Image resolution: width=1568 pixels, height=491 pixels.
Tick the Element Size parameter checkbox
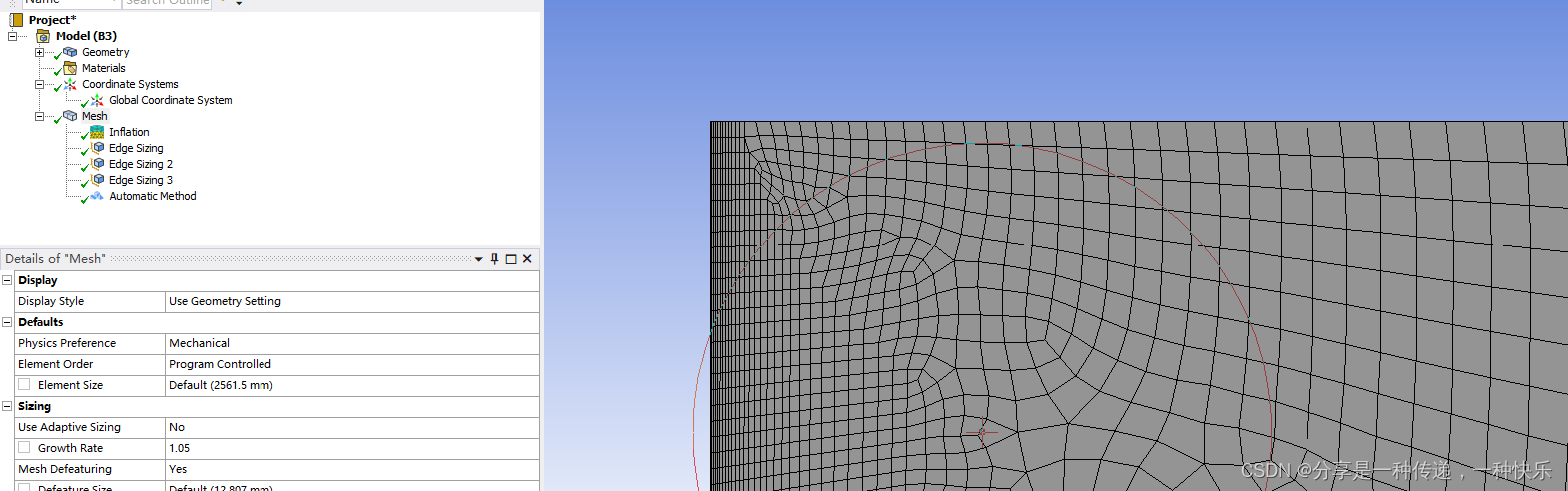click(24, 385)
